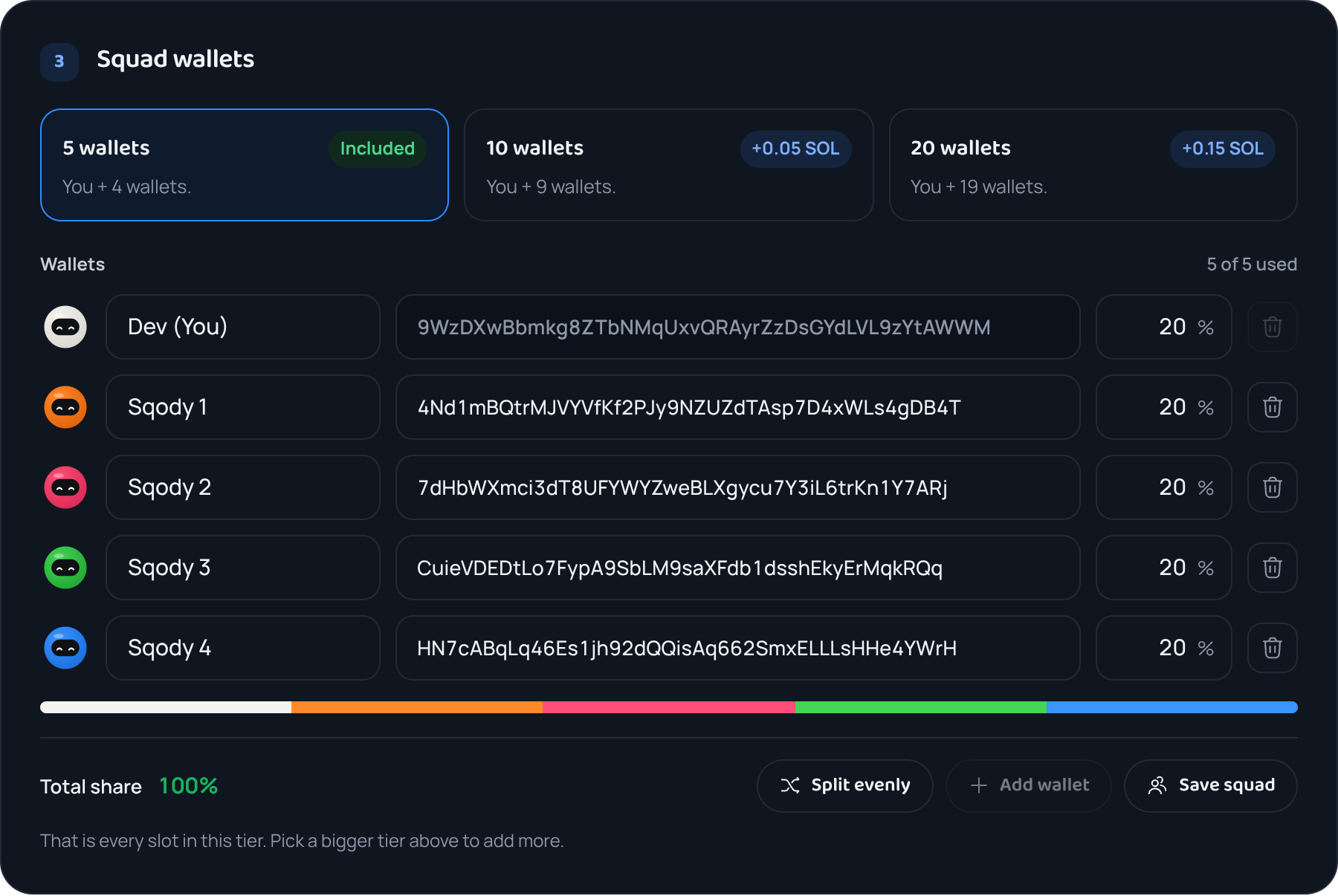Edit the Sqody 4 name field
Screen dimensions: 1338x896
click(243, 648)
